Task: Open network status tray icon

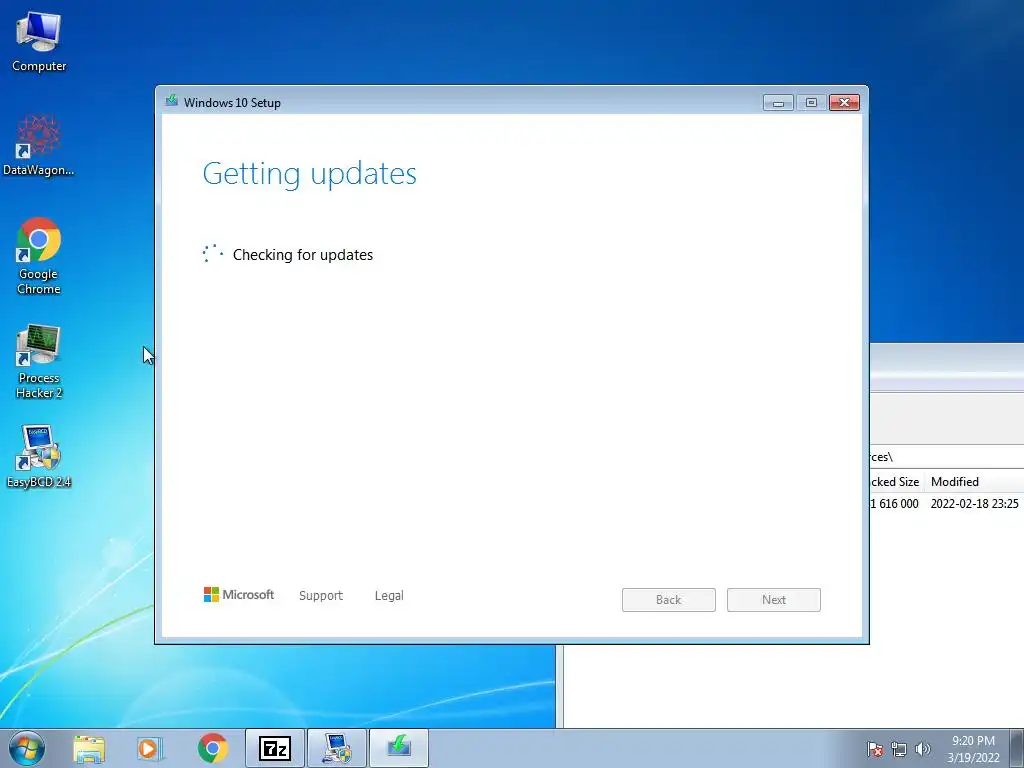Action: tap(899, 749)
